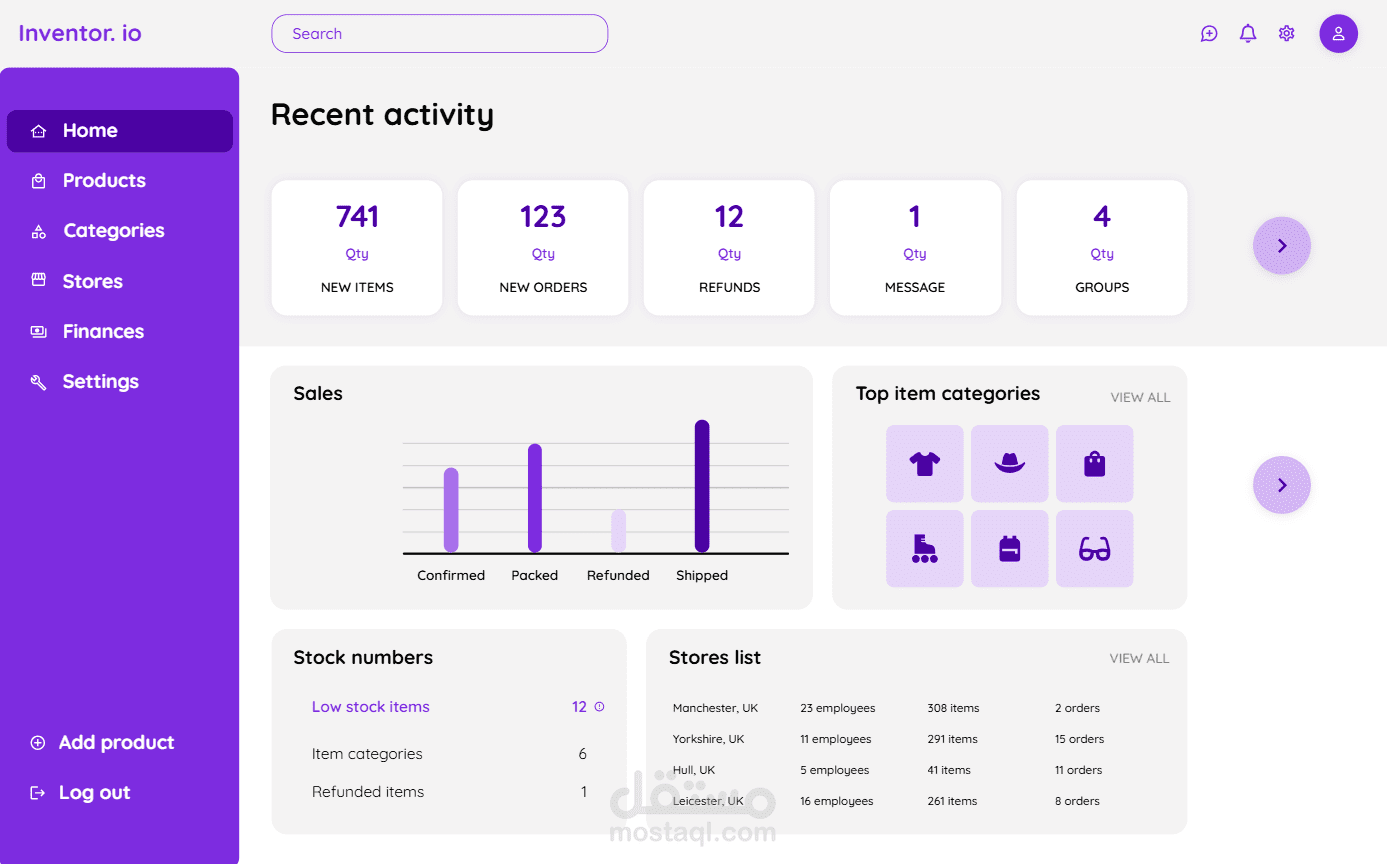Open the settings gear in the header

pyautogui.click(x=1287, y=34)
